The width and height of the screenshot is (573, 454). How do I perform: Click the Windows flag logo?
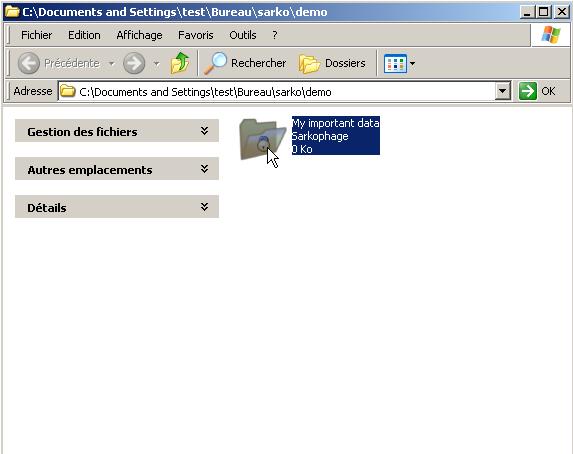coord(551,35)
